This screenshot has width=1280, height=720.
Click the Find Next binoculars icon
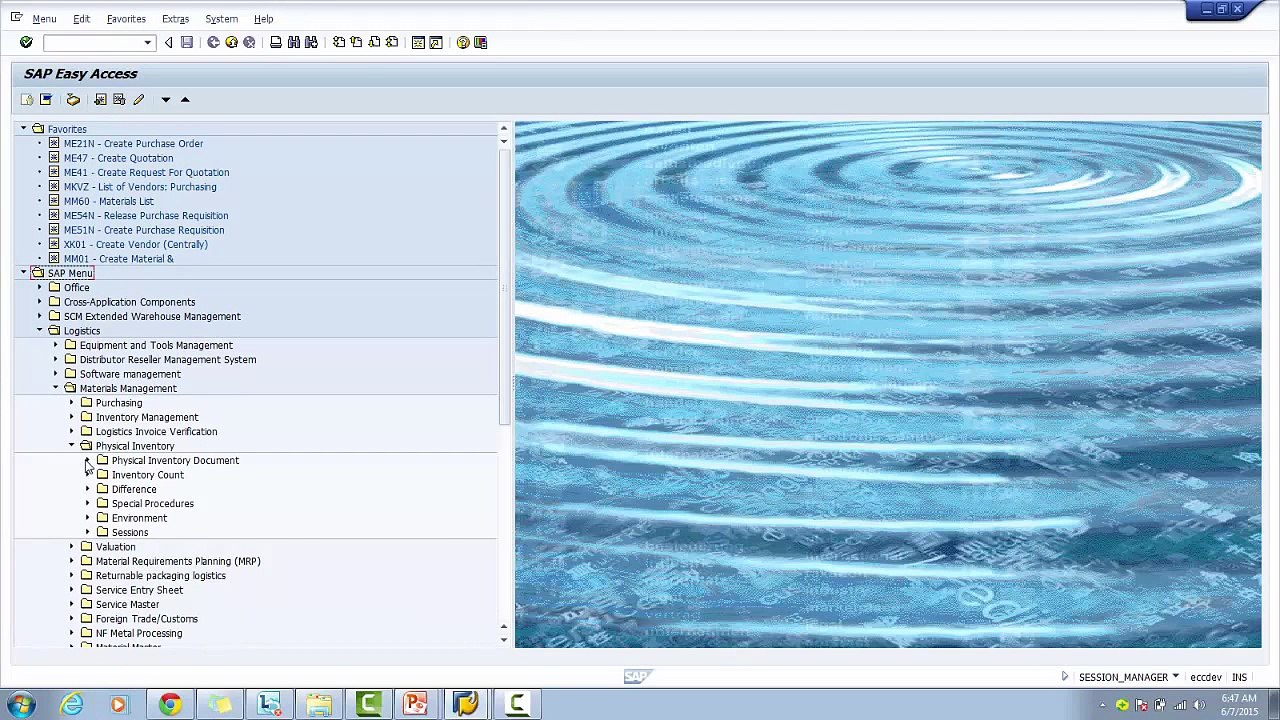311,42
